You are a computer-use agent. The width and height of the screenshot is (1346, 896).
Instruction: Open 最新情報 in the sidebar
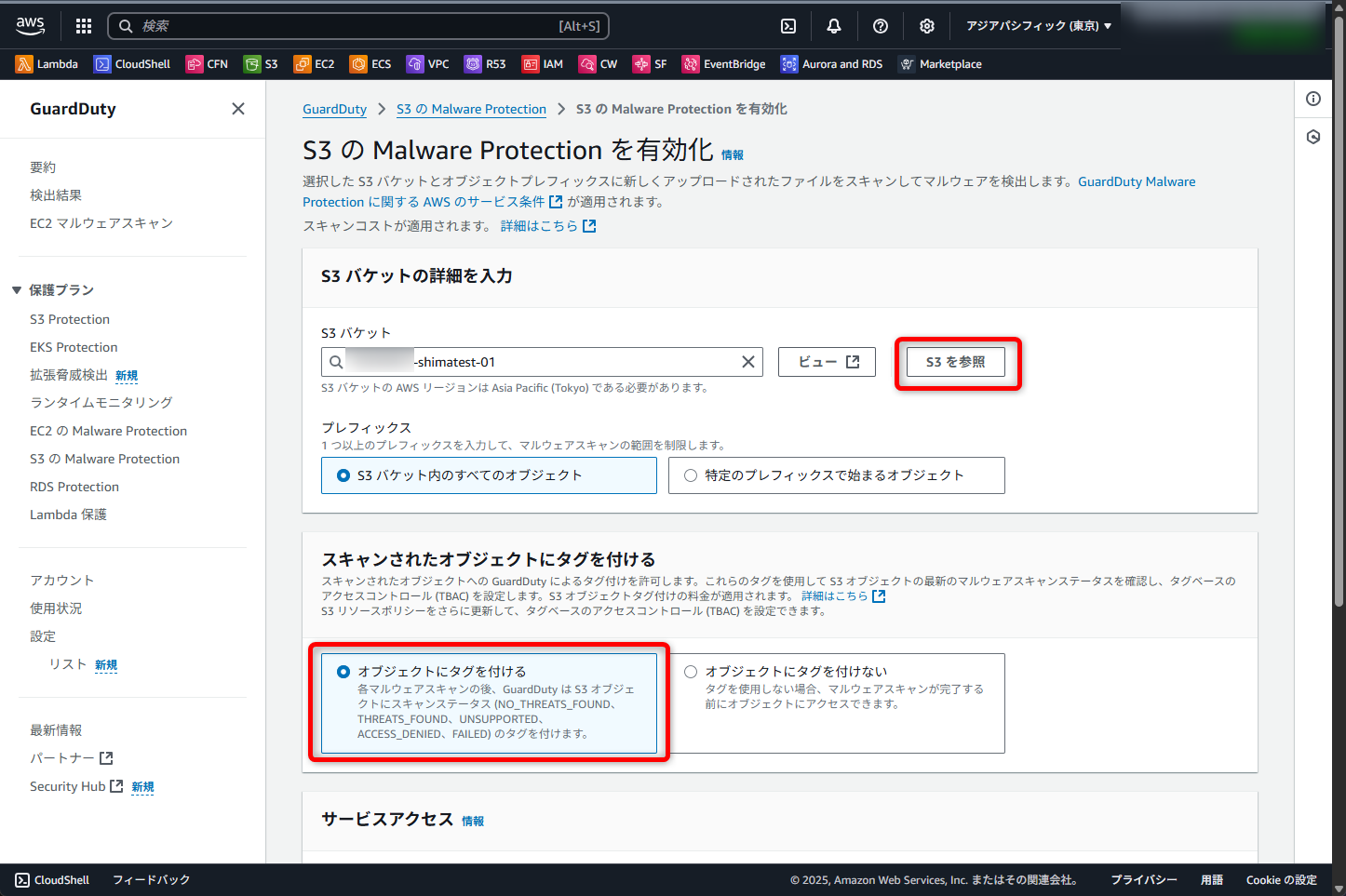(x=56, y=730)
